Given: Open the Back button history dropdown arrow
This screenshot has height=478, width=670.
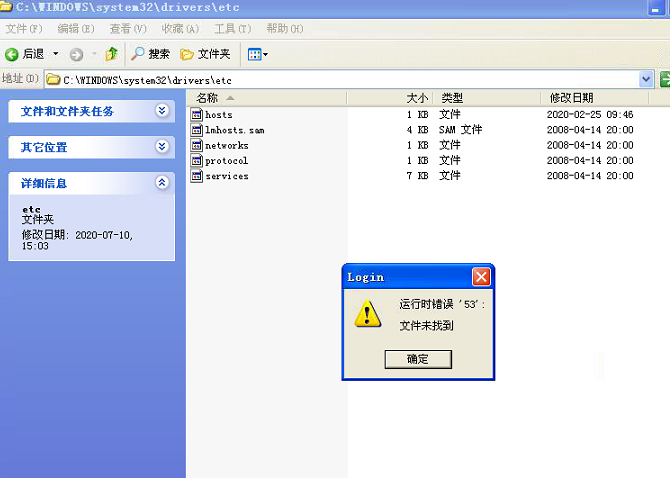Looking at the screenshot, I should click(x=56, y=54).
